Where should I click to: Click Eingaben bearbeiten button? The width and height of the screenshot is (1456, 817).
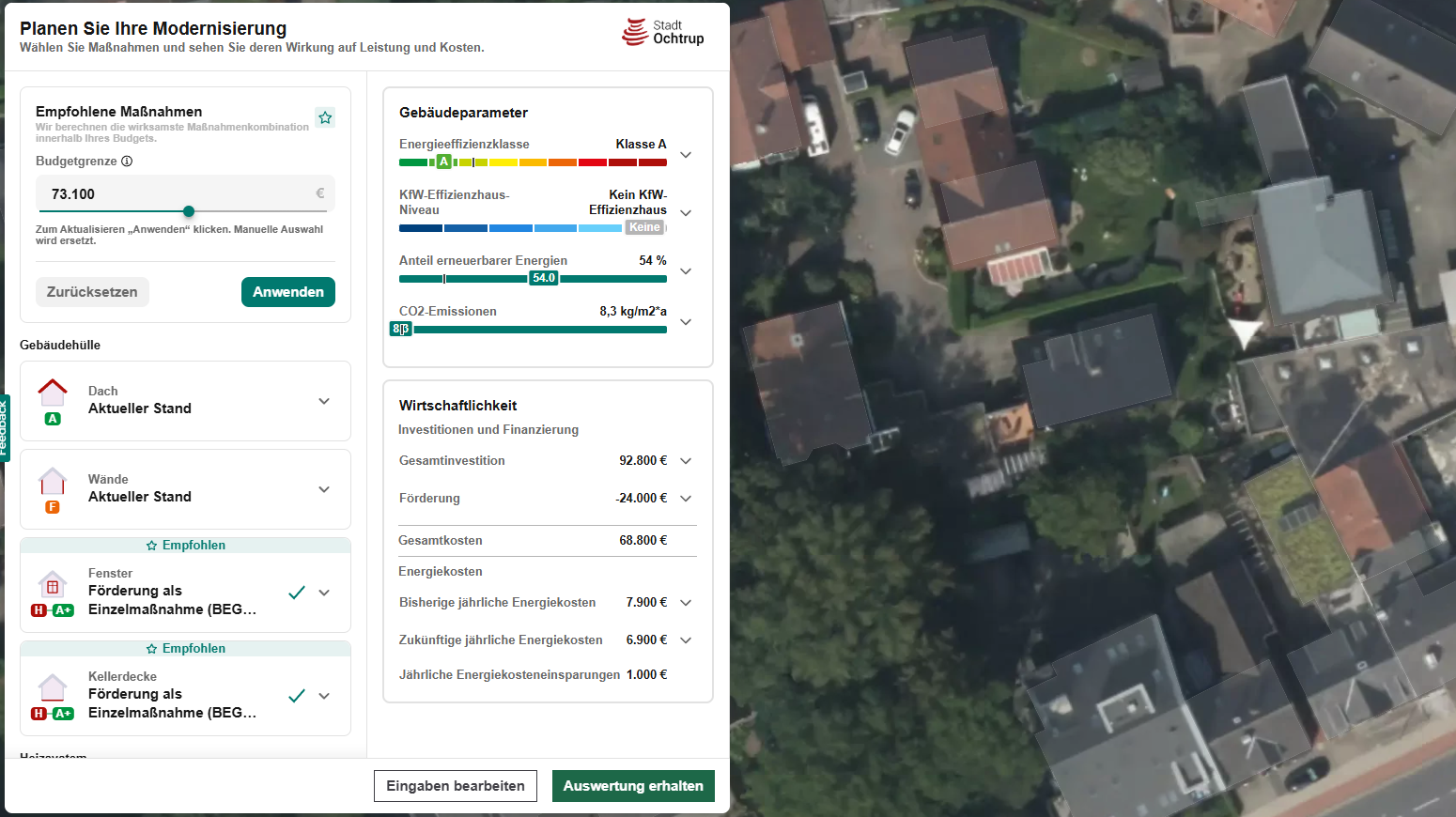(x=456, y=786)
